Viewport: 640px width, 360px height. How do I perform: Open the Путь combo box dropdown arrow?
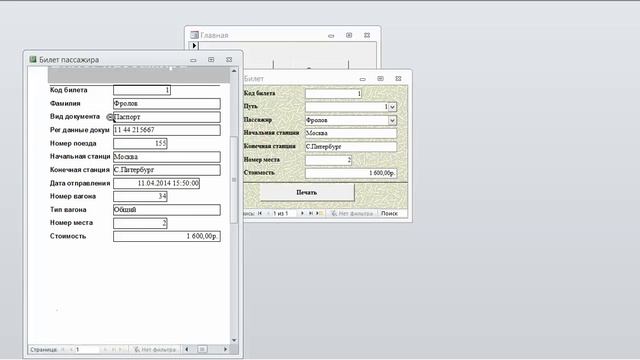click(392, 107)
